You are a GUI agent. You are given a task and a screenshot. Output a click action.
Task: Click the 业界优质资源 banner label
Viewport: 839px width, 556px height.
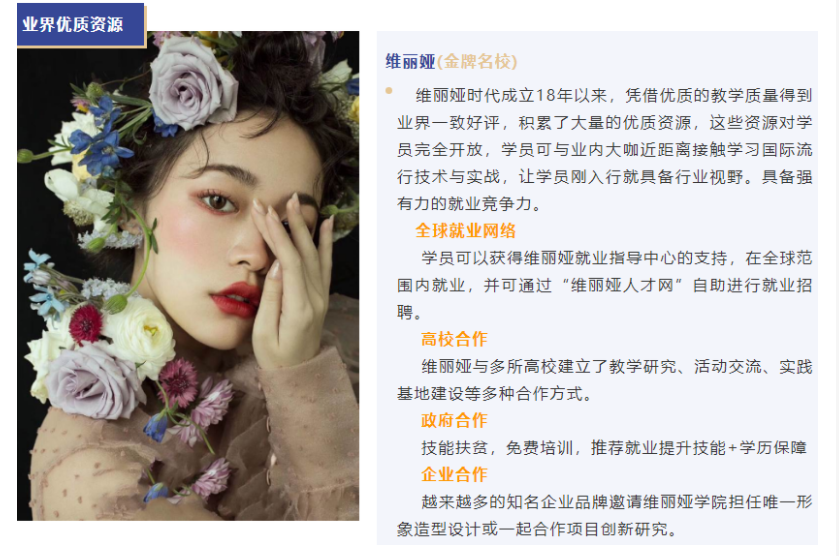click(73, 25)
